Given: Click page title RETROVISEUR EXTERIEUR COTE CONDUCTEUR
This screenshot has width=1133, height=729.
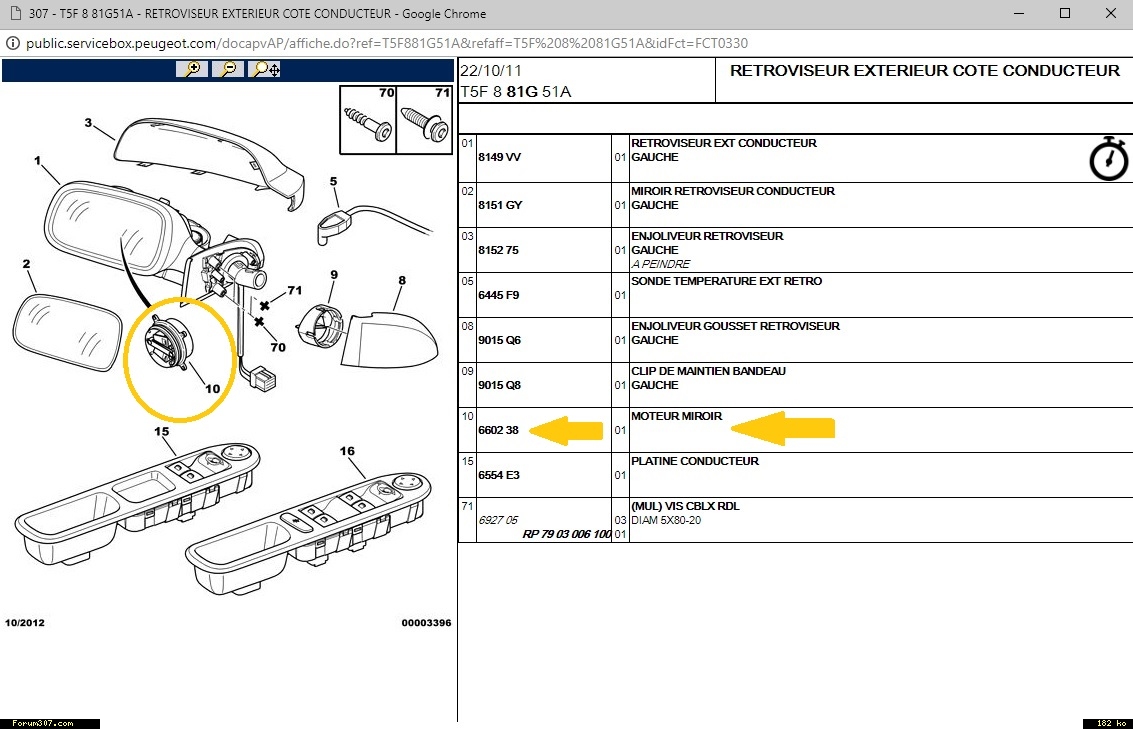Looking at the screenshot, I should 925,71.
